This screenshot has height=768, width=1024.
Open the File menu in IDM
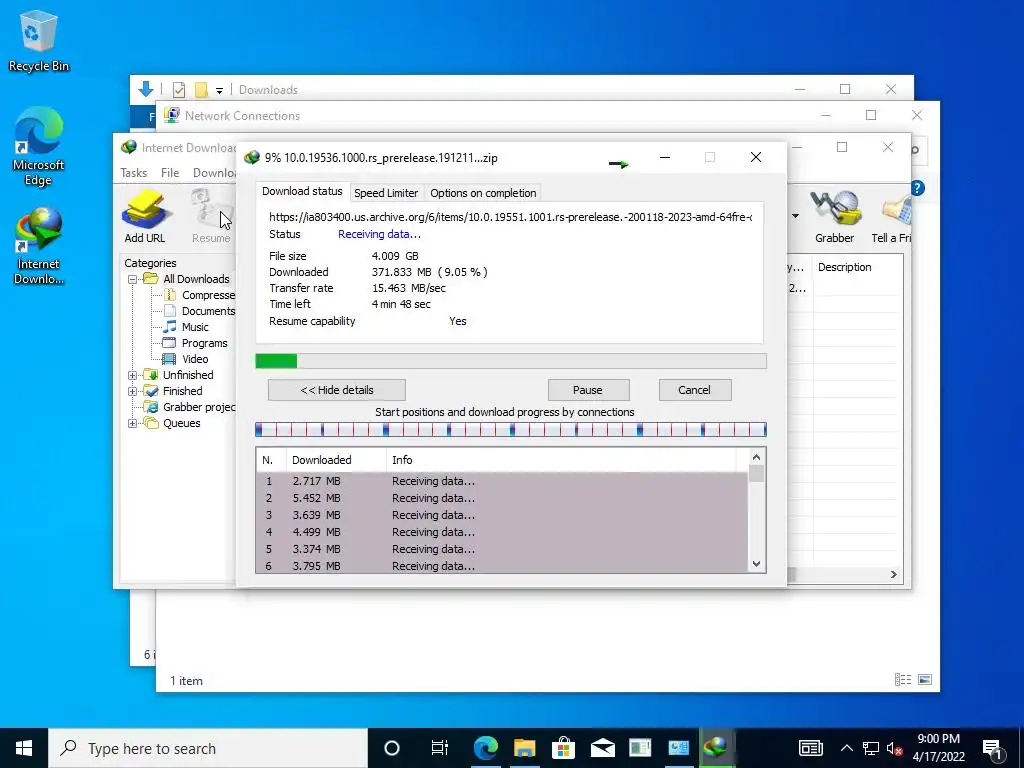point(170,173)
